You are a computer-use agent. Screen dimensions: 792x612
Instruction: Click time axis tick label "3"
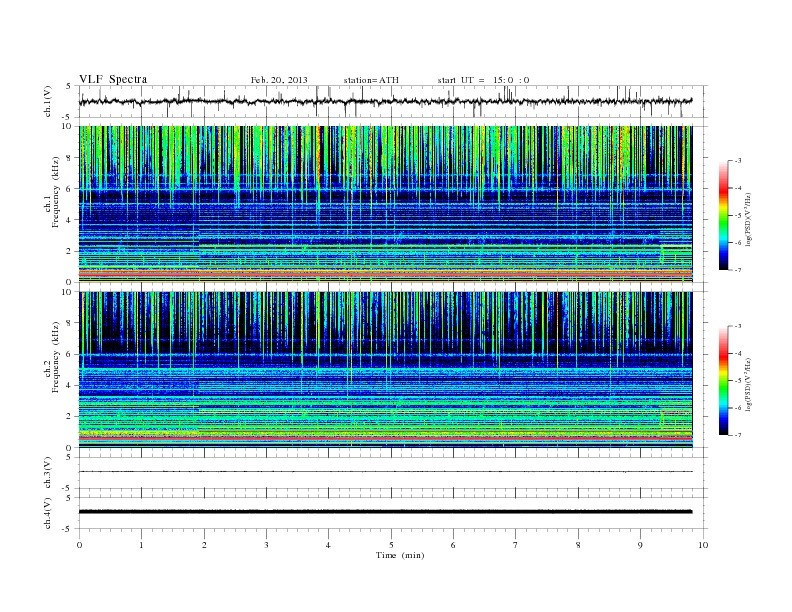pos(266,545)
